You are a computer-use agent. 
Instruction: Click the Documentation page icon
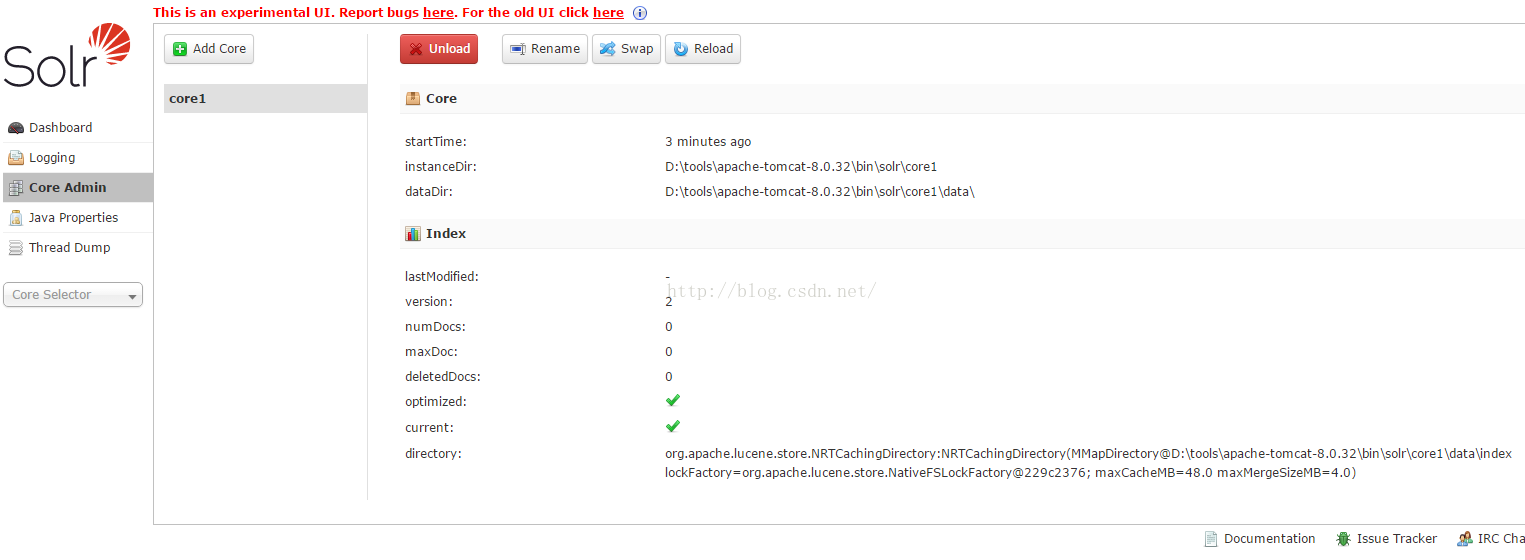coord(1211,539)
